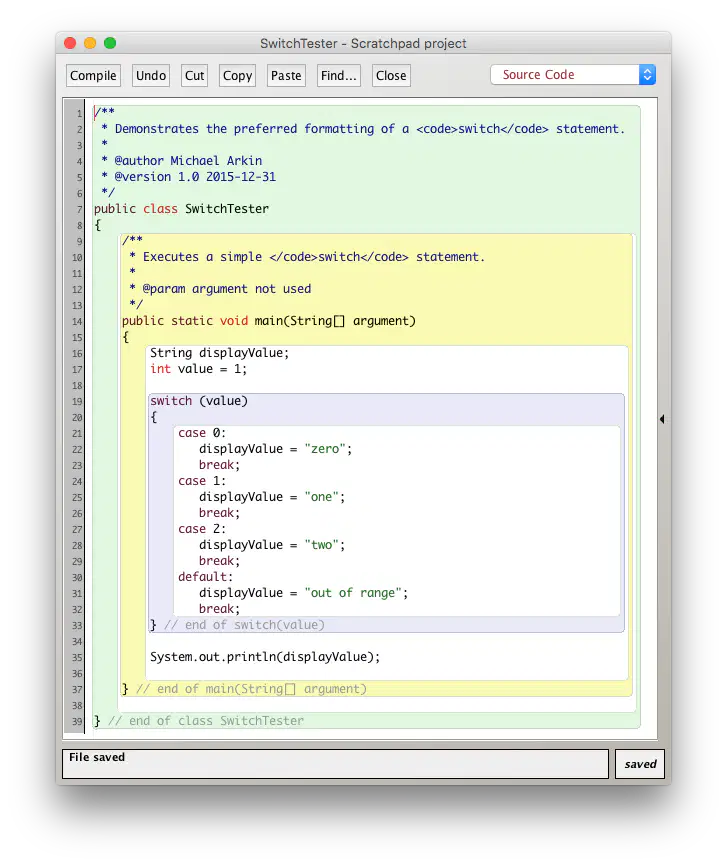
Task: Click the 'String displayValue;' line
Action: pyautogui.click(x=220, y=353)
